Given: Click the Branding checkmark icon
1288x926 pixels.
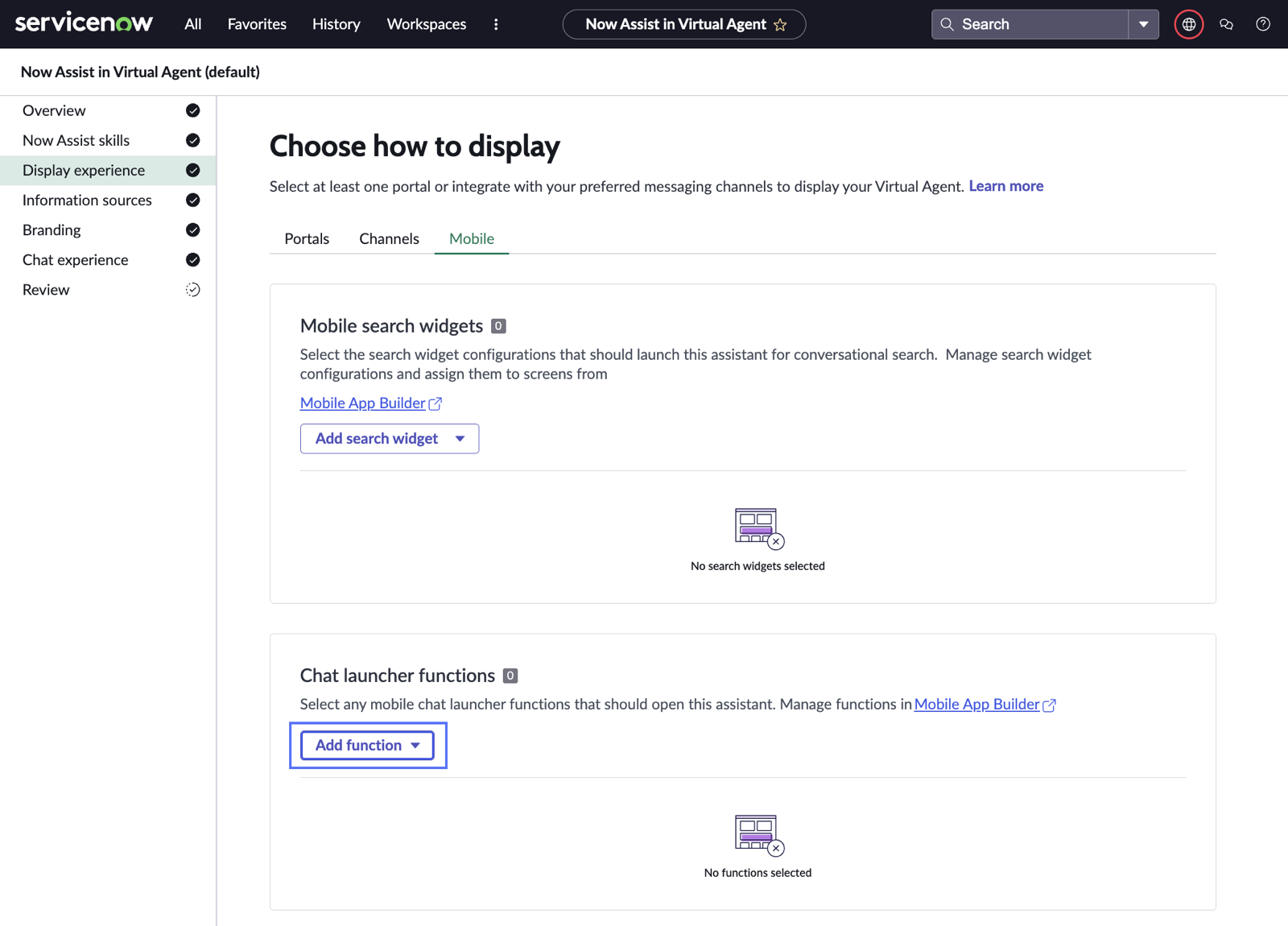Looking at the screenshot, I should pyautogui.click(x=193, y=229).
